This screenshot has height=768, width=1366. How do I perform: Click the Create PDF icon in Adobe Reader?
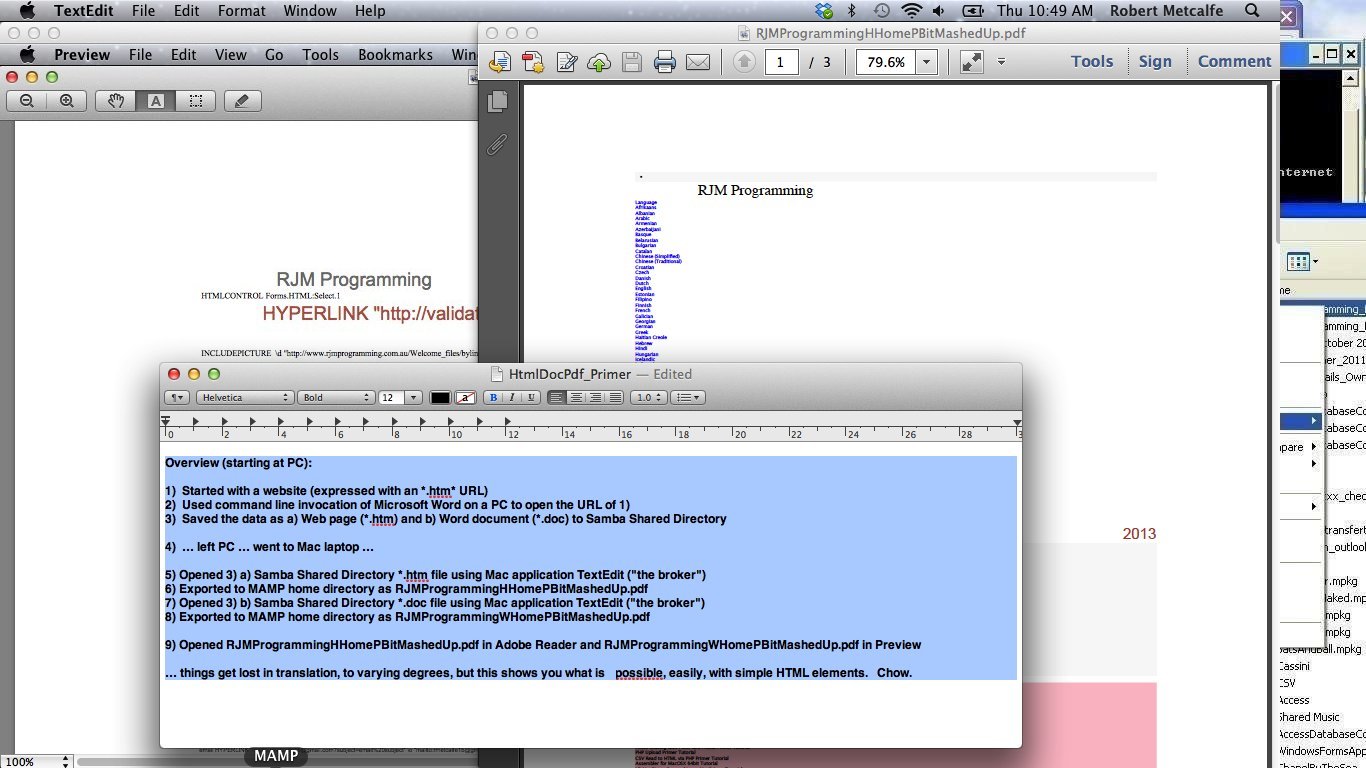[533, 62]
